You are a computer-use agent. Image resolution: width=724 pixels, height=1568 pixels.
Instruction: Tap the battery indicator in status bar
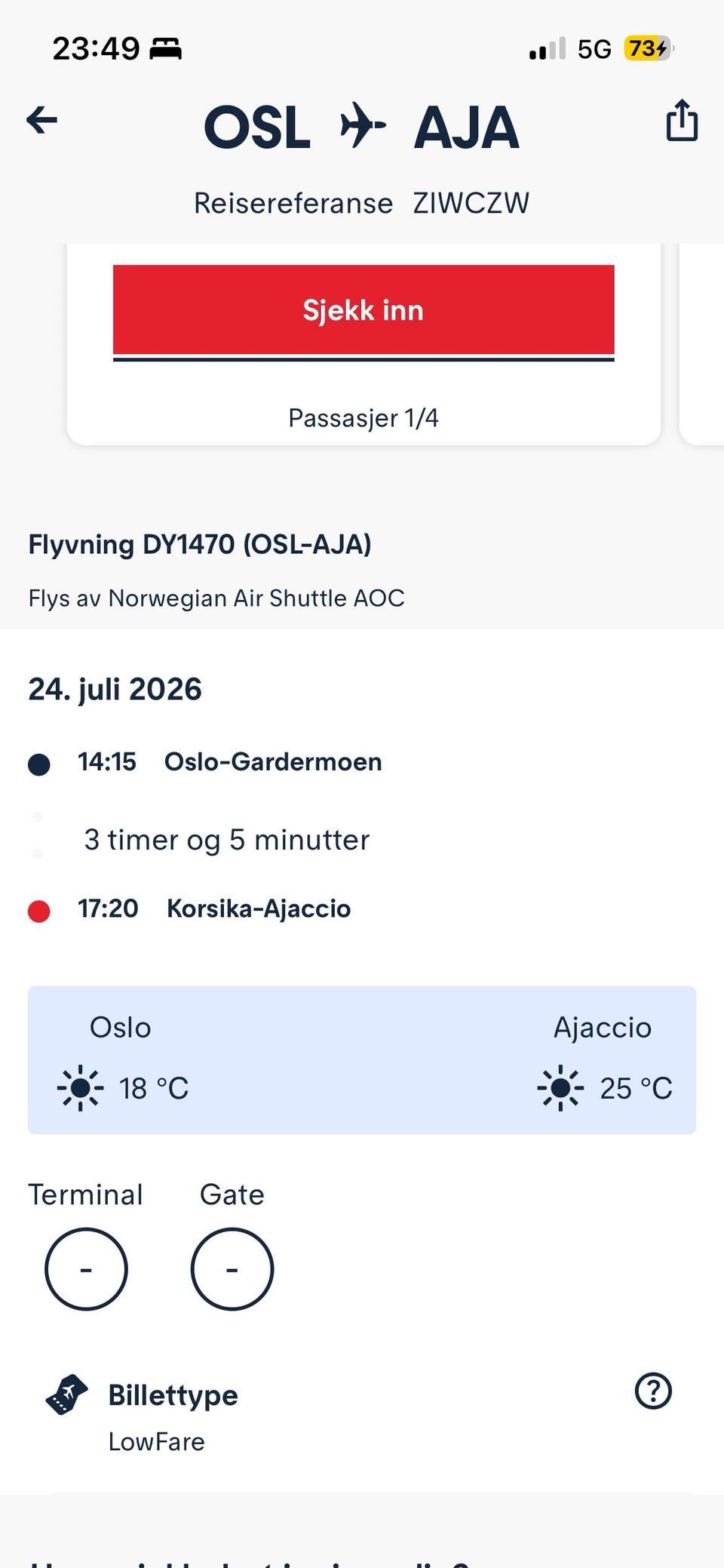click(648, 49)
